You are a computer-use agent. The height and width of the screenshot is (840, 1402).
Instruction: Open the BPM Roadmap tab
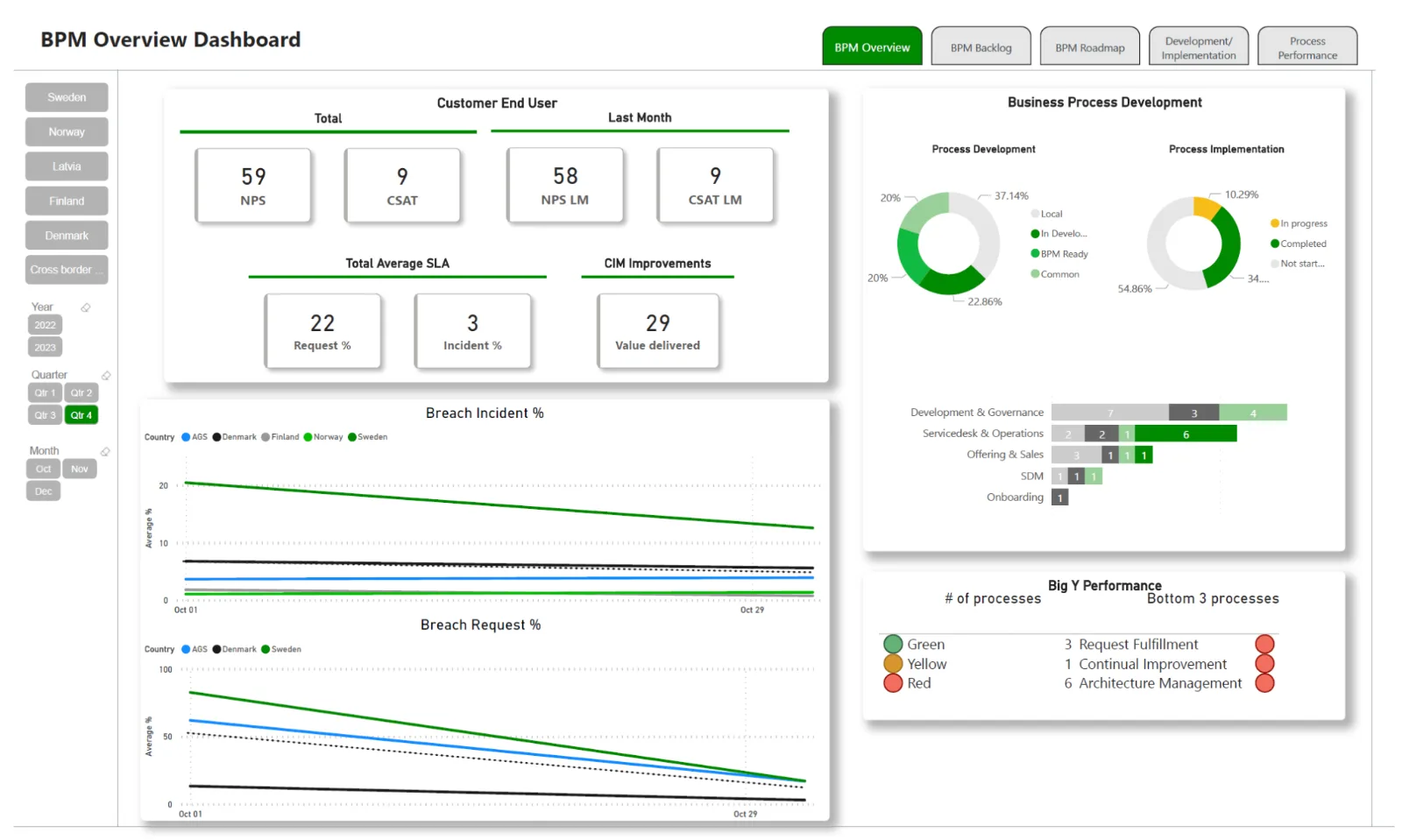(x=1090, y=47)
